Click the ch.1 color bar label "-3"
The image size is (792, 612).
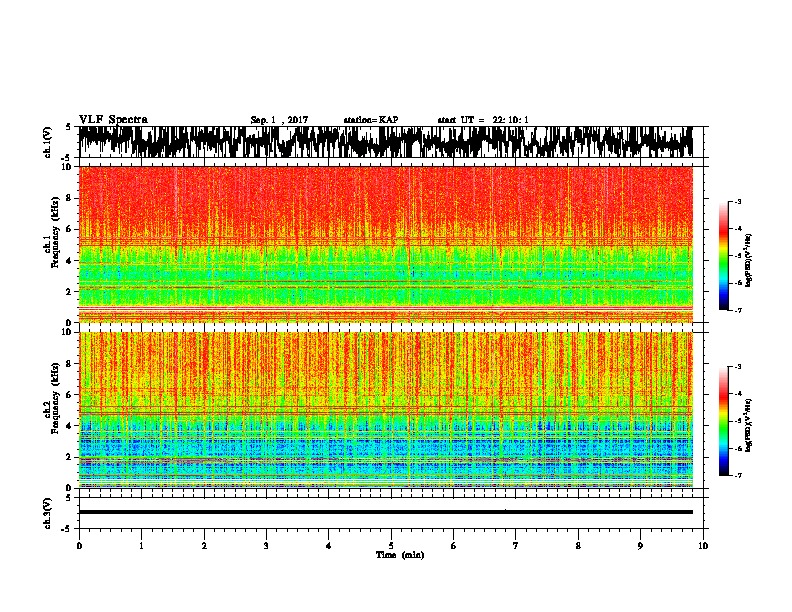[x=738, y=202]
